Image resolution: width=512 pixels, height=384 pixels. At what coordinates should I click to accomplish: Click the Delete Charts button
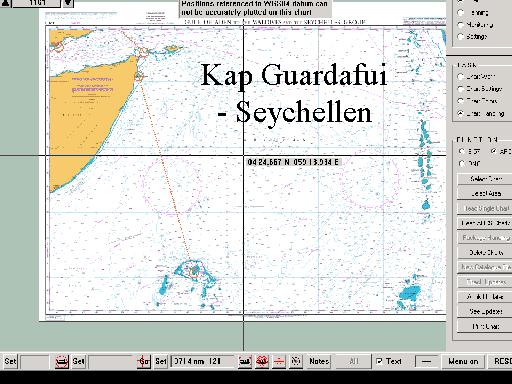tap(486, 252)
